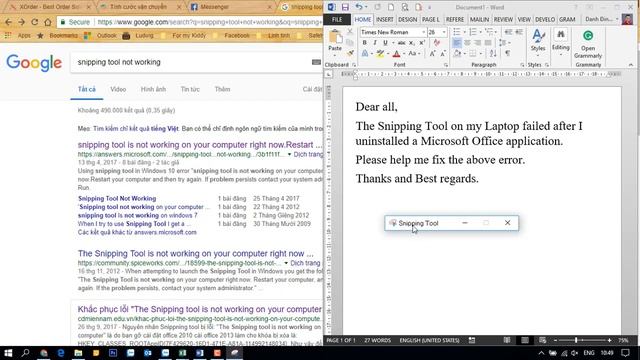640x360 pixels.
Task: Open Excel from the taskbar
Action: 182,353
